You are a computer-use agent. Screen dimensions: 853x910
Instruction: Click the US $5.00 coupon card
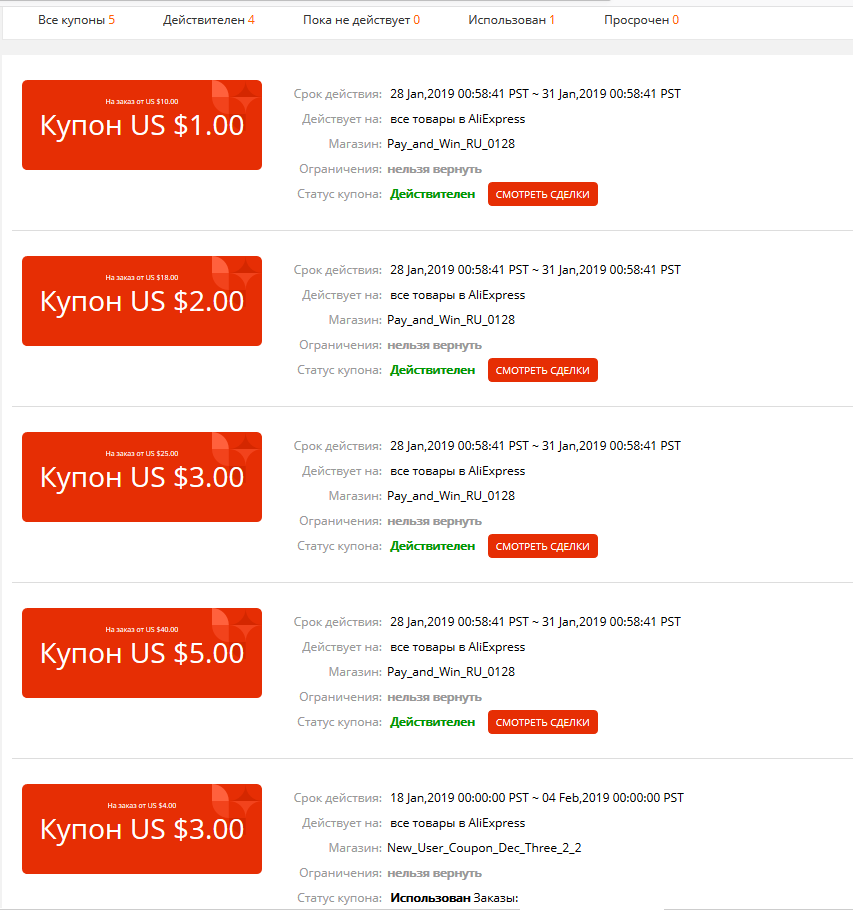coord(142,653)
